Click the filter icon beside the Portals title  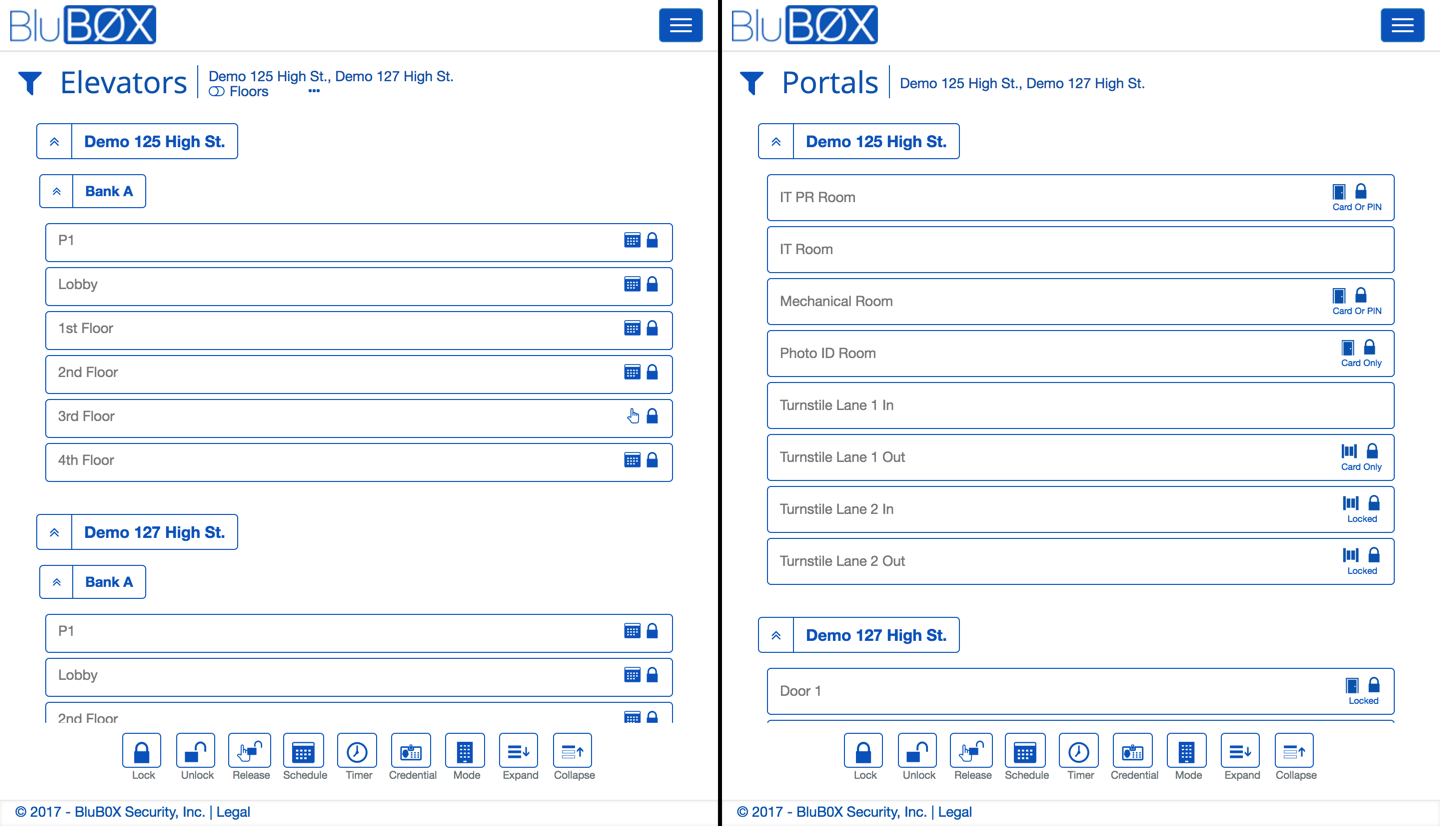click(x=751, y=83)
